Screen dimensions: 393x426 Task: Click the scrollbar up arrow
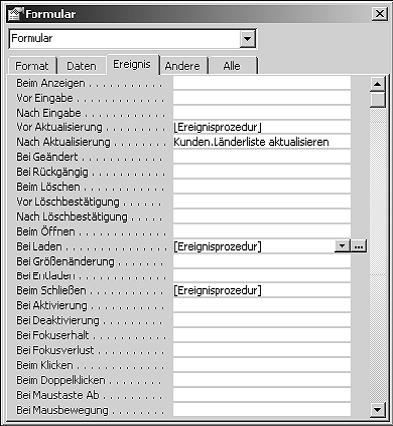378,84
